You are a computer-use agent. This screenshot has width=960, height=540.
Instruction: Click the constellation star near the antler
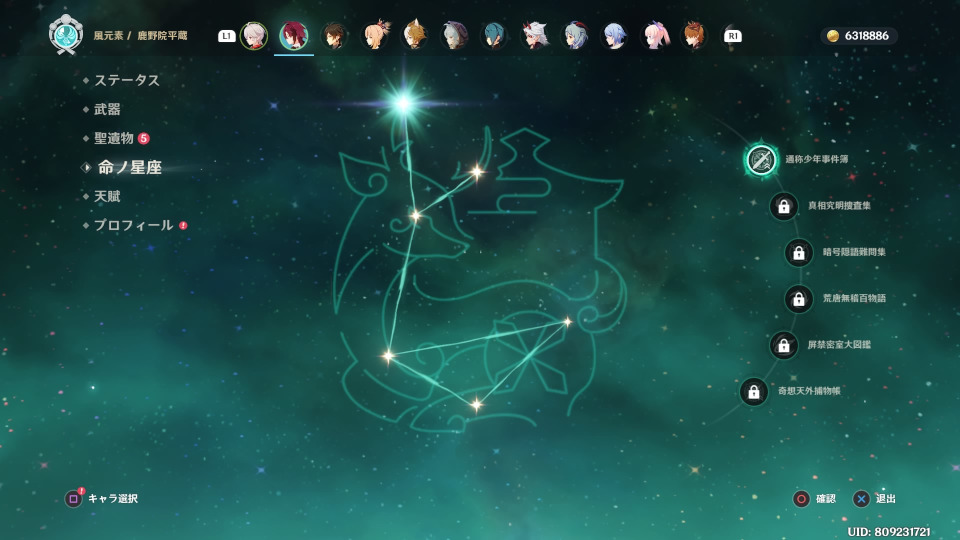pos(476,172)
